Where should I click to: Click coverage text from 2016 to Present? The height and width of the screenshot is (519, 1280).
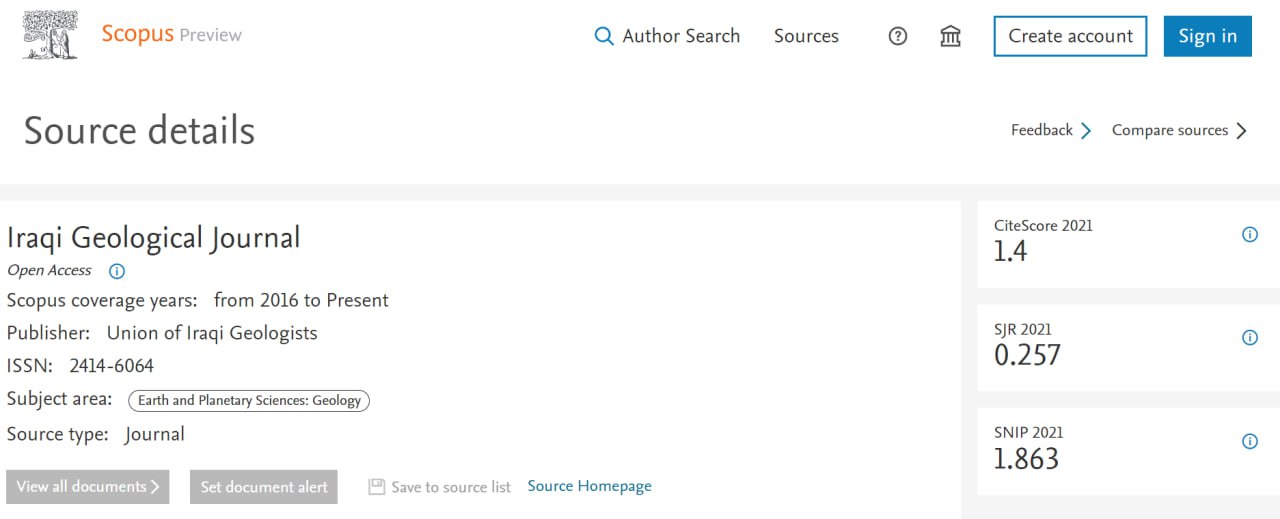click(x=301, y=300)
